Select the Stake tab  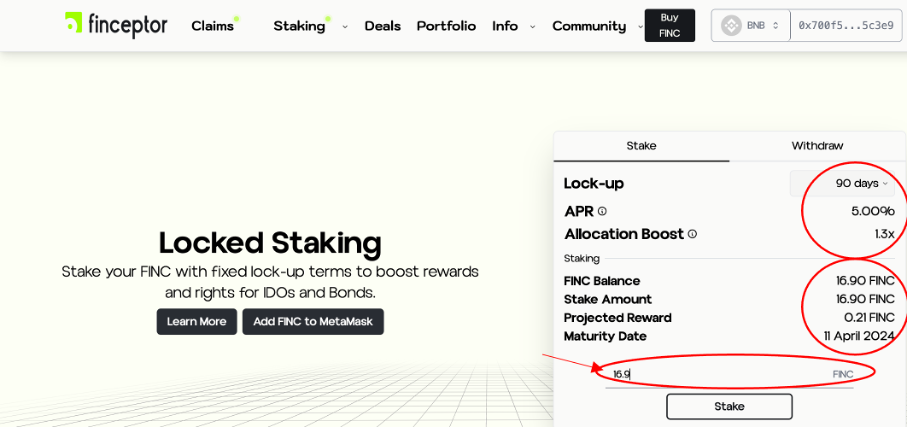point(641,146)
